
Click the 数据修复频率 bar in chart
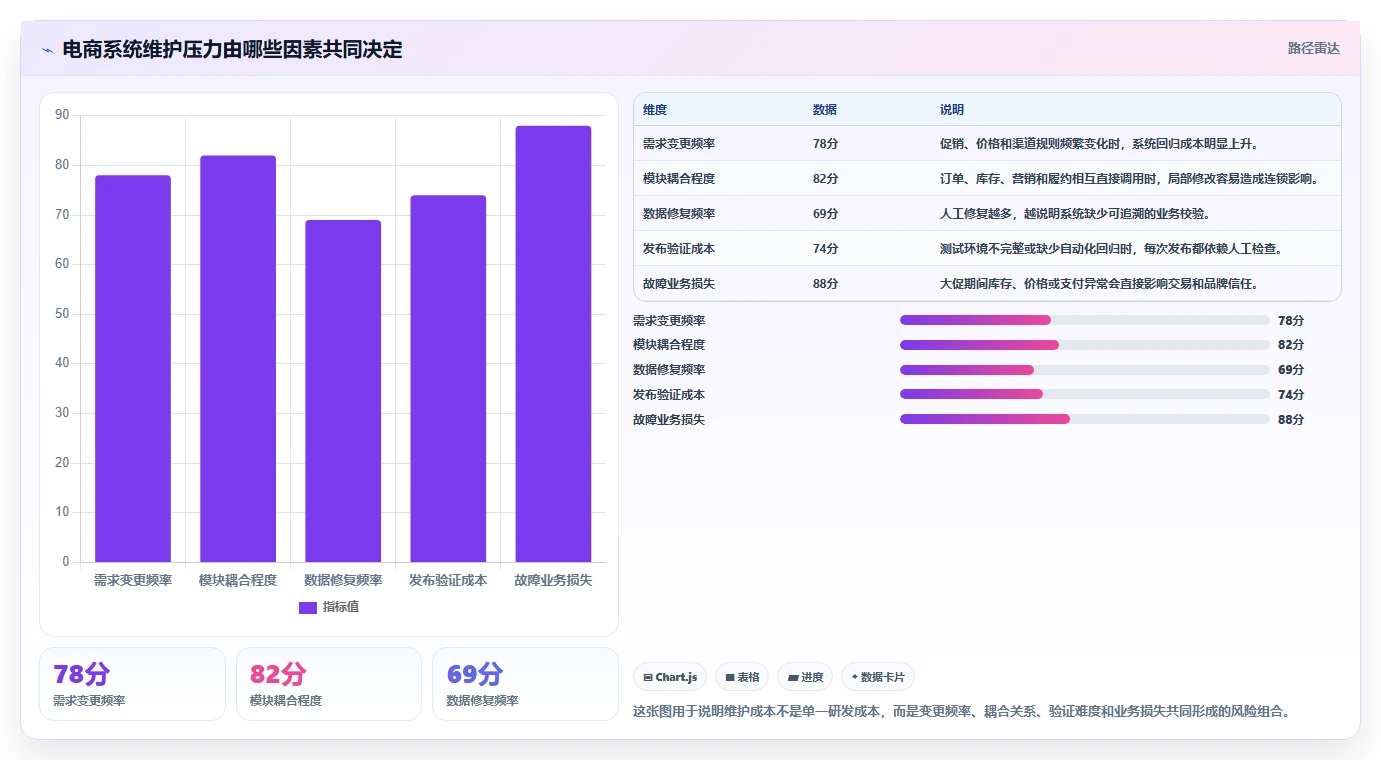point(343,391)
